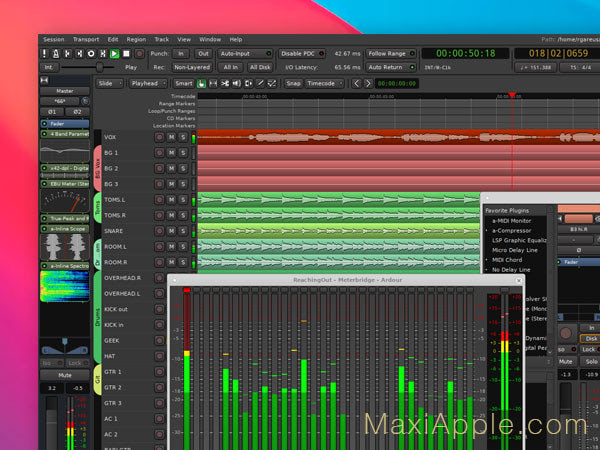The width and height of the screenshot is (600, 450).
Task: Toggle Follow Range option
Action: (x=391, y=54)
